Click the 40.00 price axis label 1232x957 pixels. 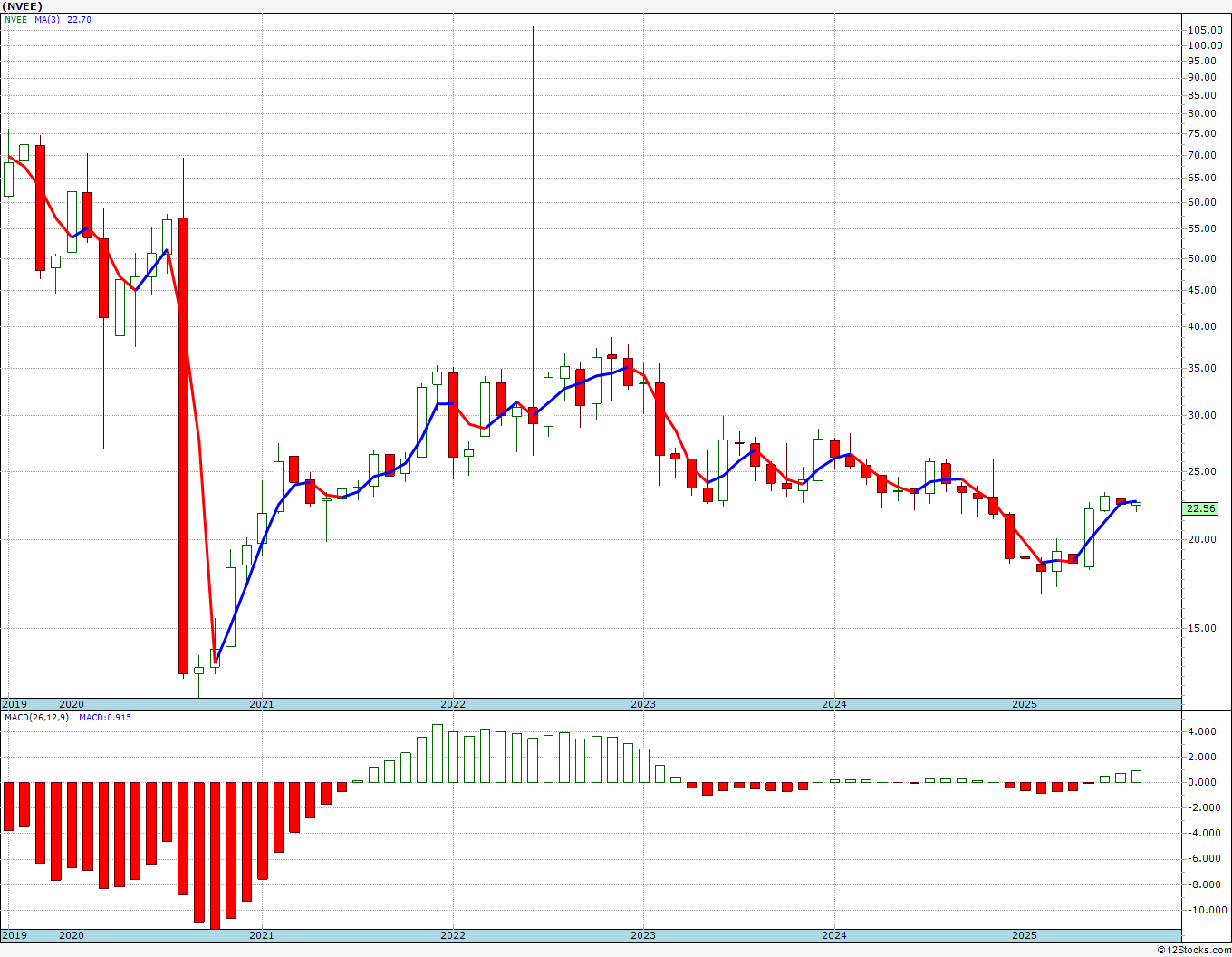(1202, 327)
